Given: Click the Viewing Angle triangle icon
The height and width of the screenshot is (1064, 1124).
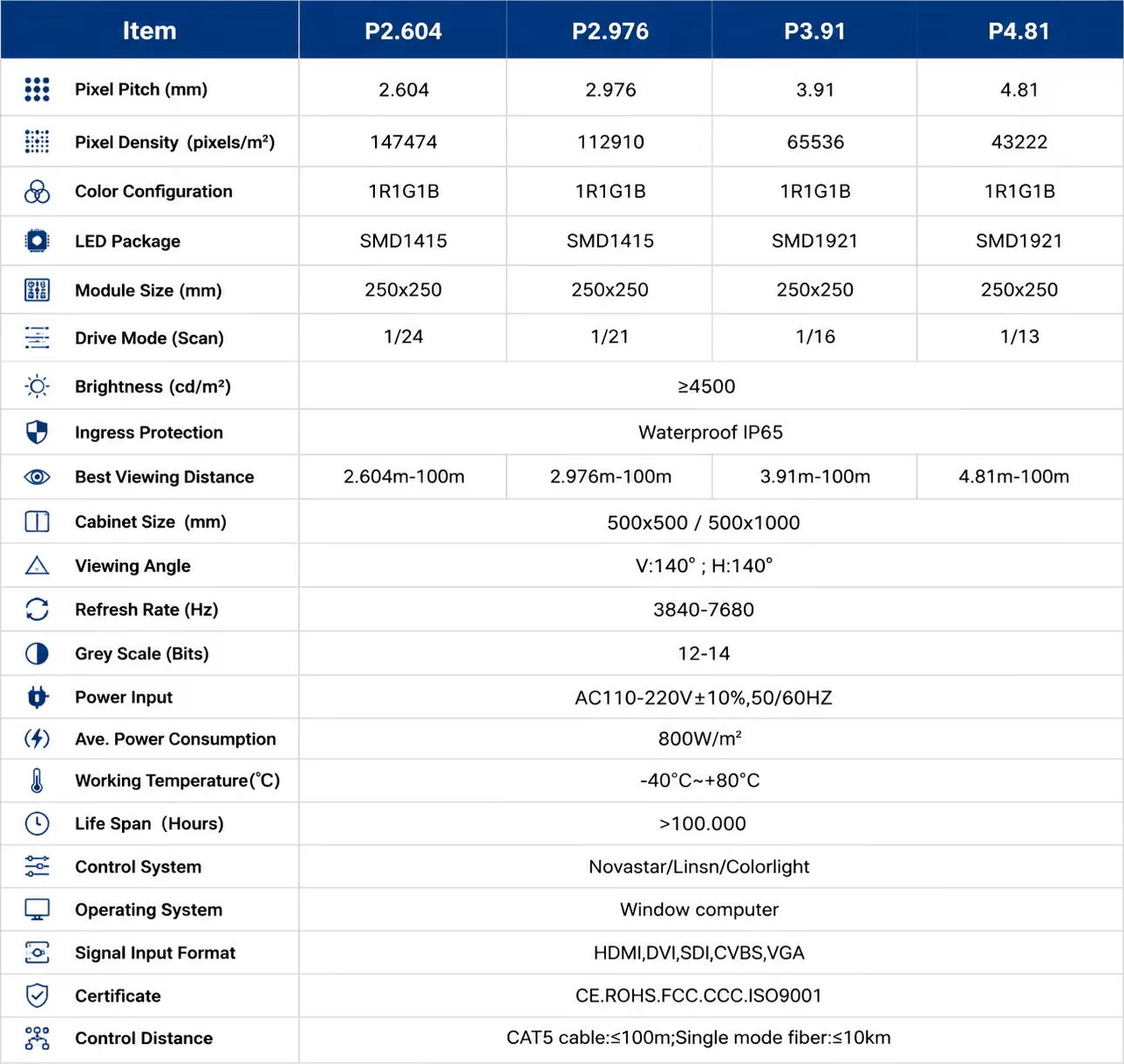Looking at the screenshot, I should [37, 565].
